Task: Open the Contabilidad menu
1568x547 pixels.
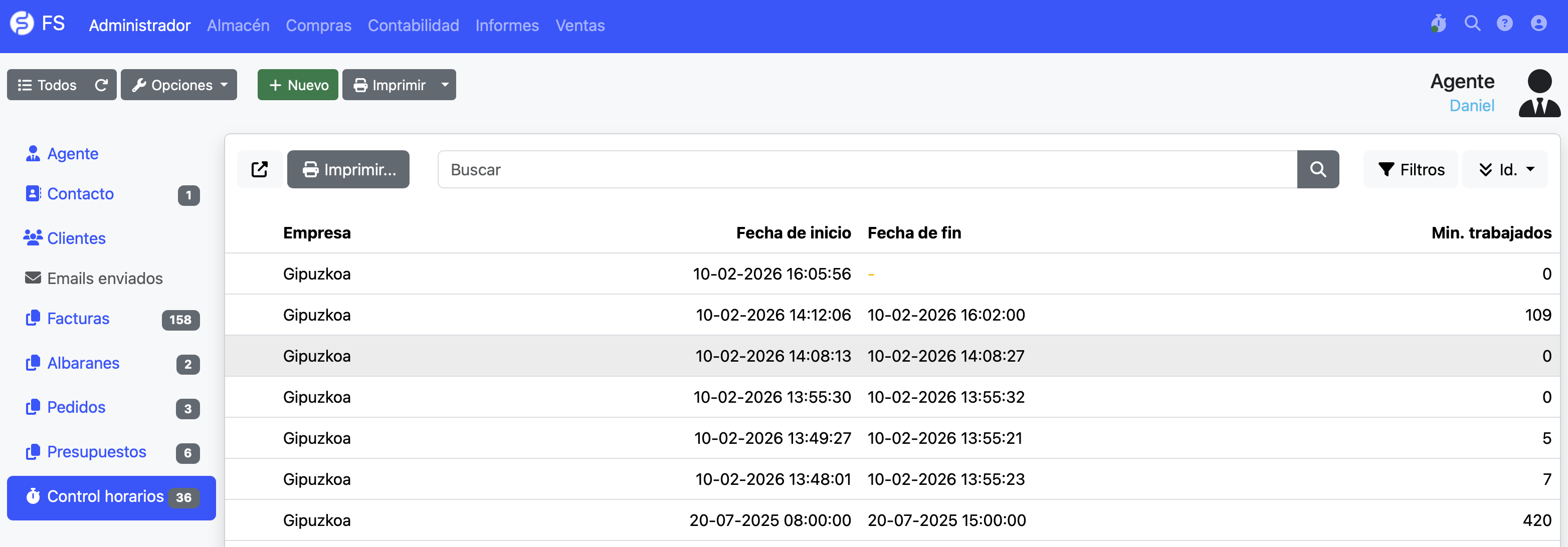Action: coord(413,26)
